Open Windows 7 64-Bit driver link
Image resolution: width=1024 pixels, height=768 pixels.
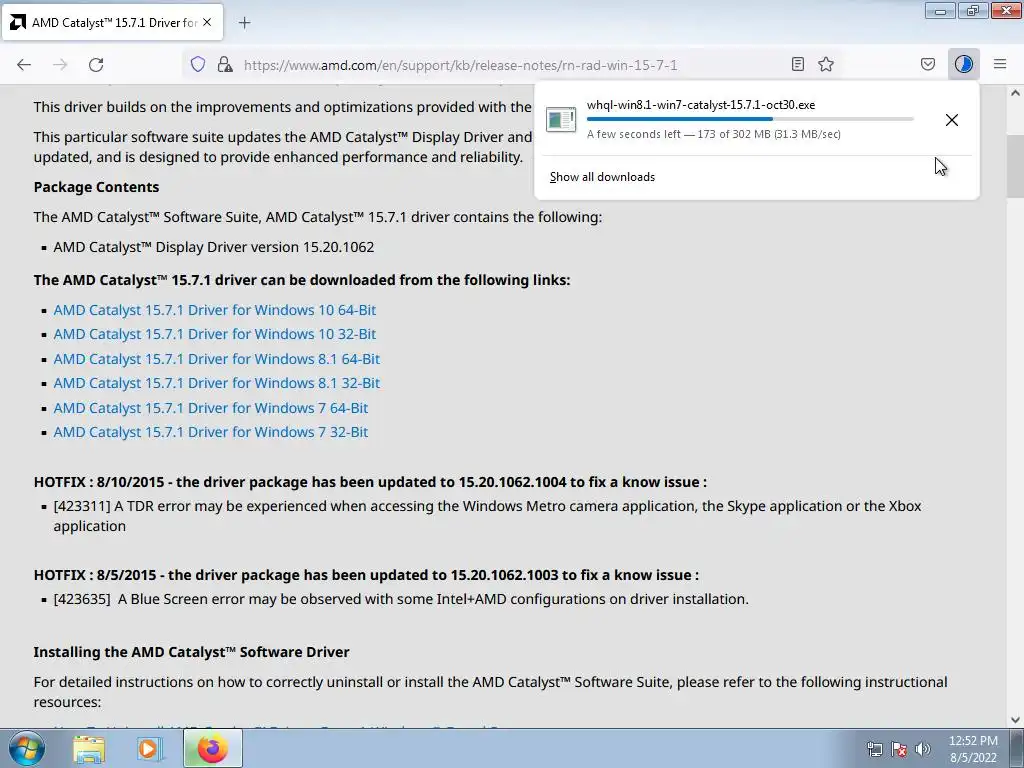click(211, 408)
